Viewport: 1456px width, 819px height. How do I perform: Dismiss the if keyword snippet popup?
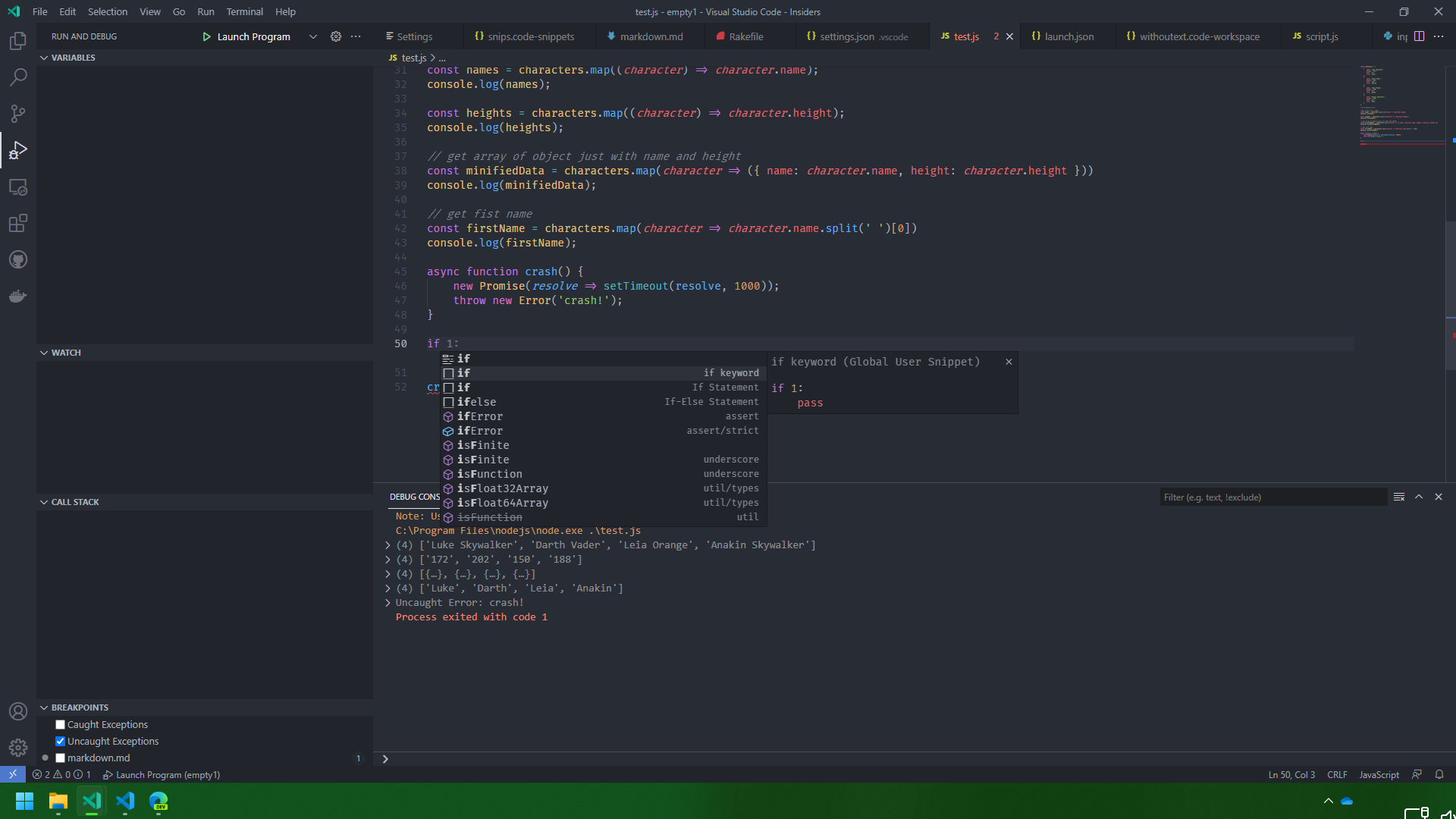pos(1009,362)
